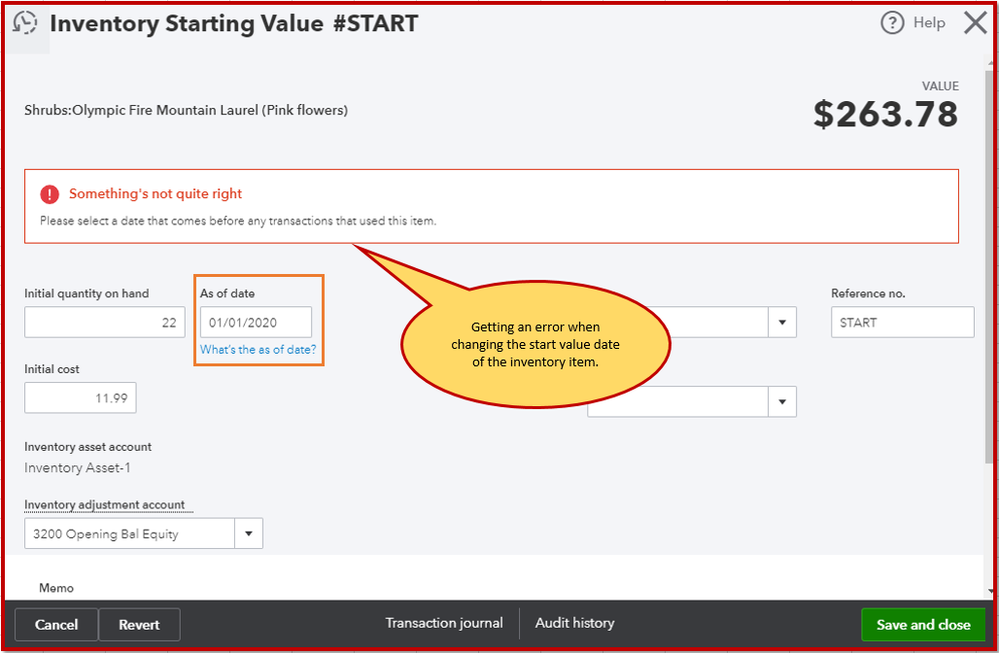
Task: Expand the lower unlabeled account dropdown
Action: tap(781, 401)
